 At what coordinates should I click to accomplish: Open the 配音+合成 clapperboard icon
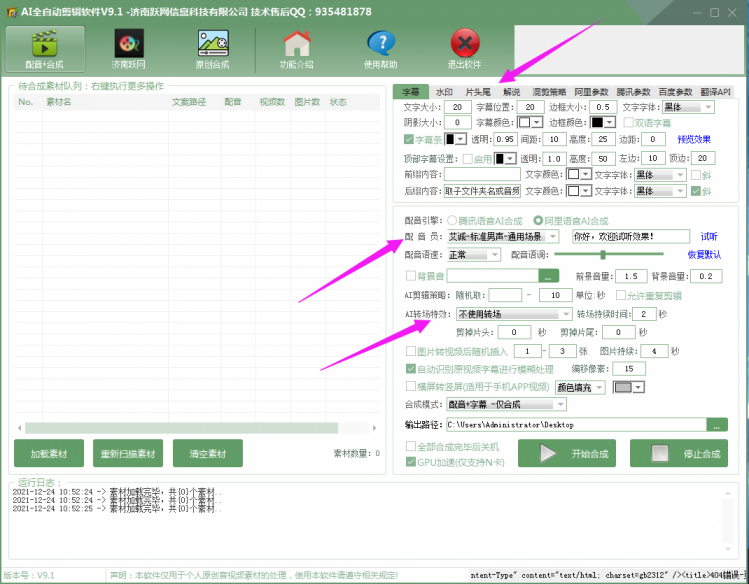coord(44,43)
